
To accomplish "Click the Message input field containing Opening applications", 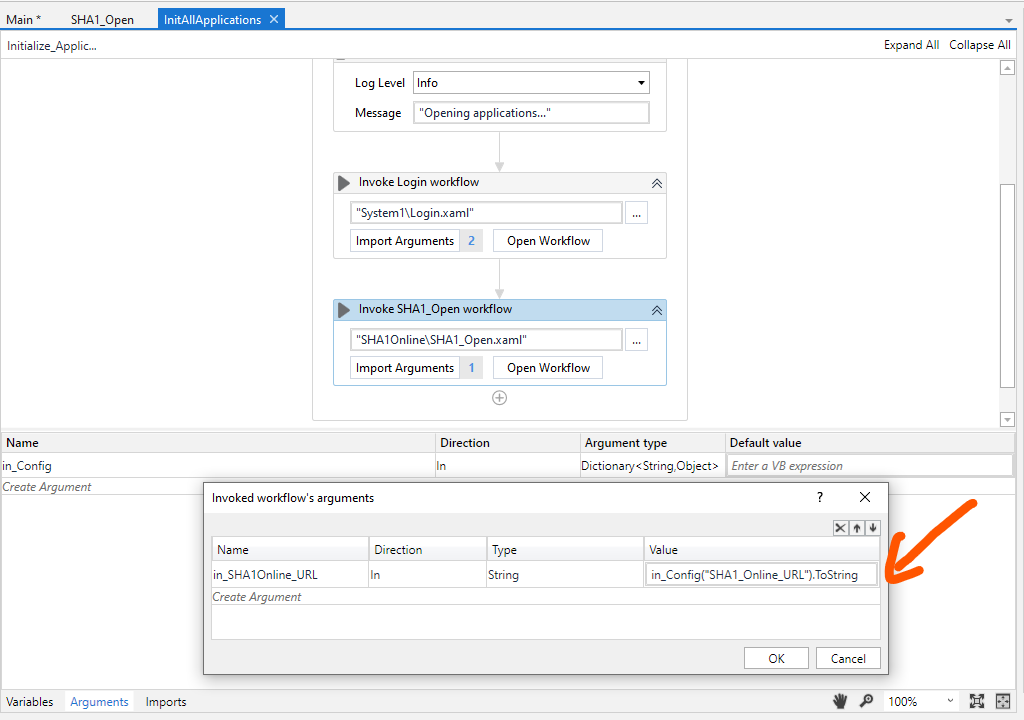I will [531, 112].
